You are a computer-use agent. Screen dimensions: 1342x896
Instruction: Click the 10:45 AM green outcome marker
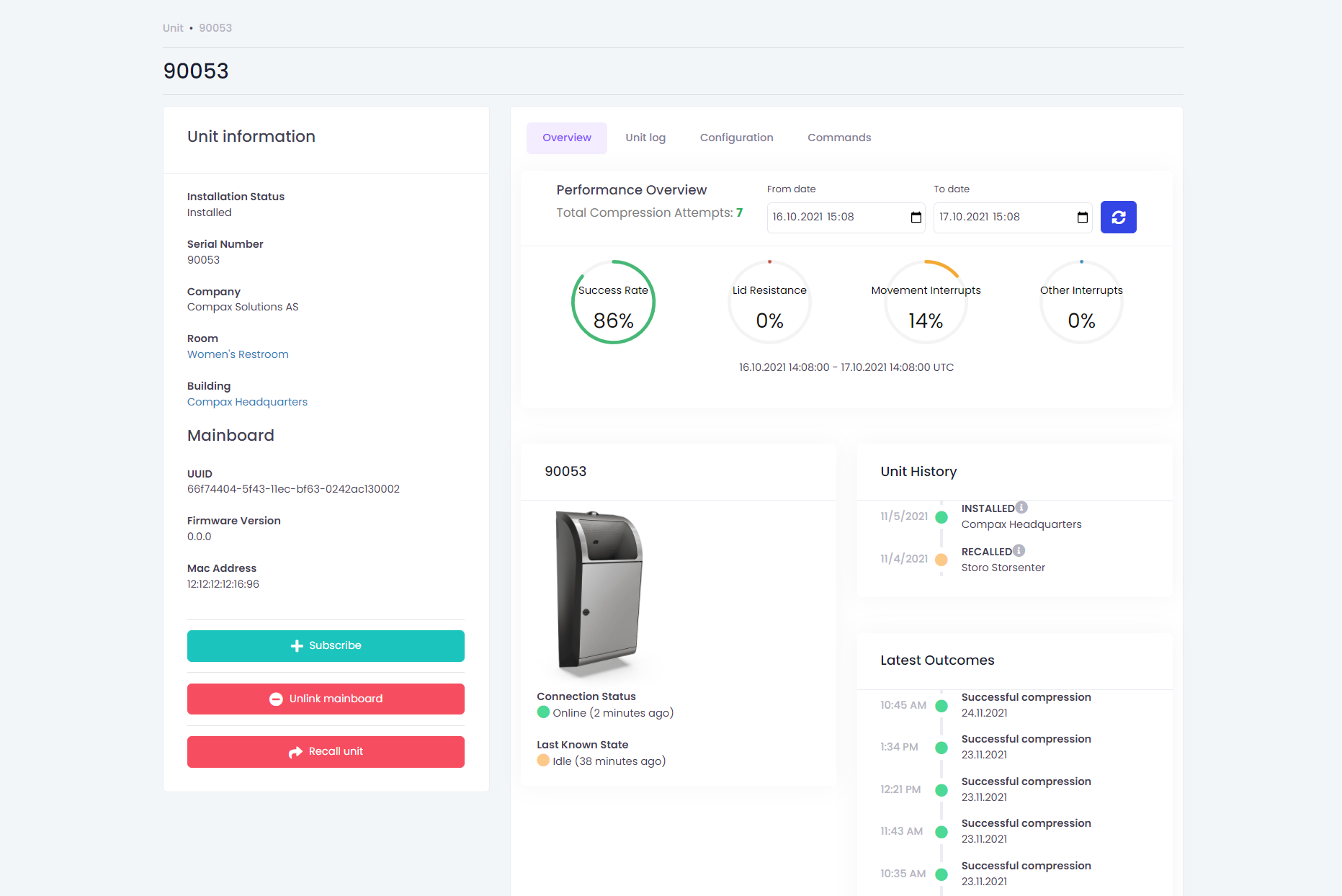pos(941,706)
